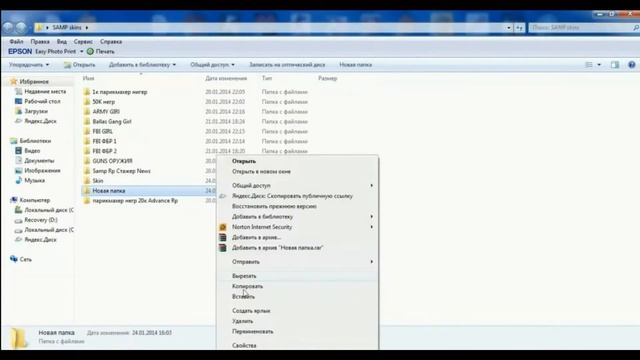Image resolution: width=640 pixels, height=360 pixels.
Task: Open the address bar history dropdown
Action: 509,28
